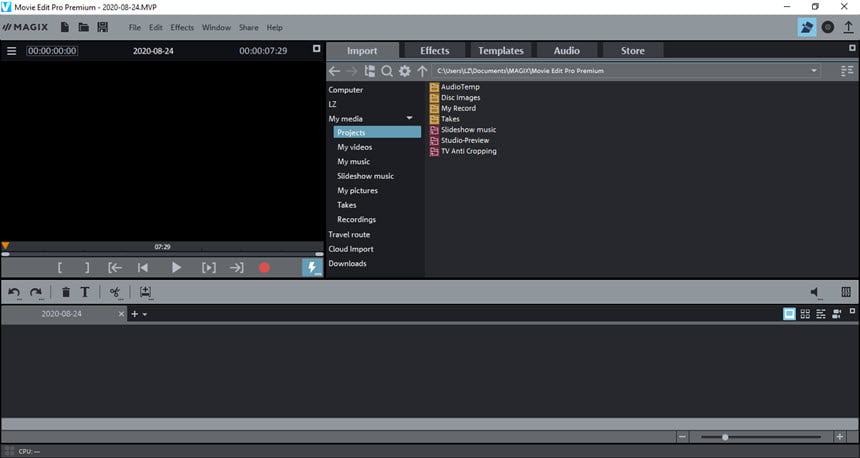
Task: Go back in the Import browser
Action: [x=335, y=71]
